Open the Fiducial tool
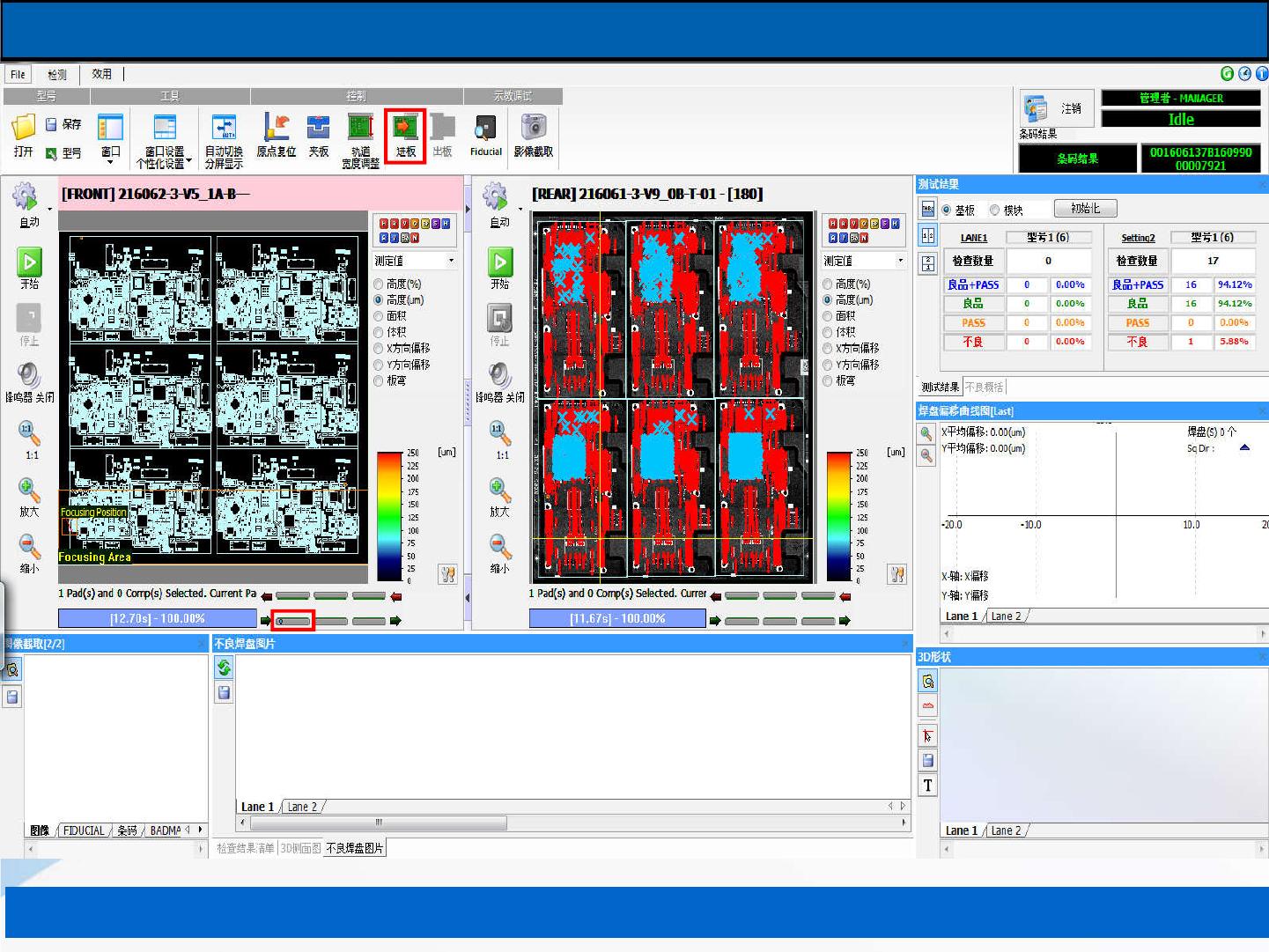Screen dimensions: 1269x952 pyautogui.click(x=485, y=129)
